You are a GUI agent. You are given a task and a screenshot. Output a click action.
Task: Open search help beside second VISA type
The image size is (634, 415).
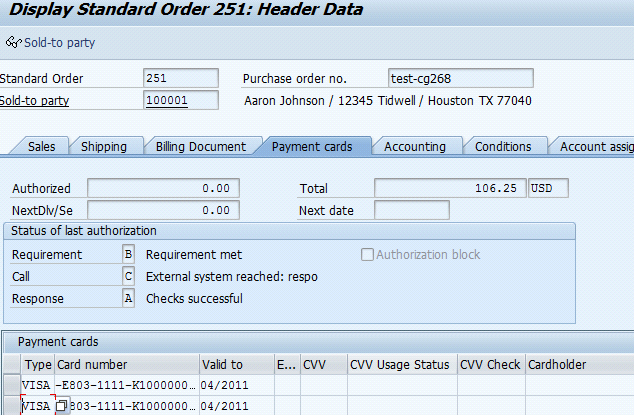click(x=61, y=406)
